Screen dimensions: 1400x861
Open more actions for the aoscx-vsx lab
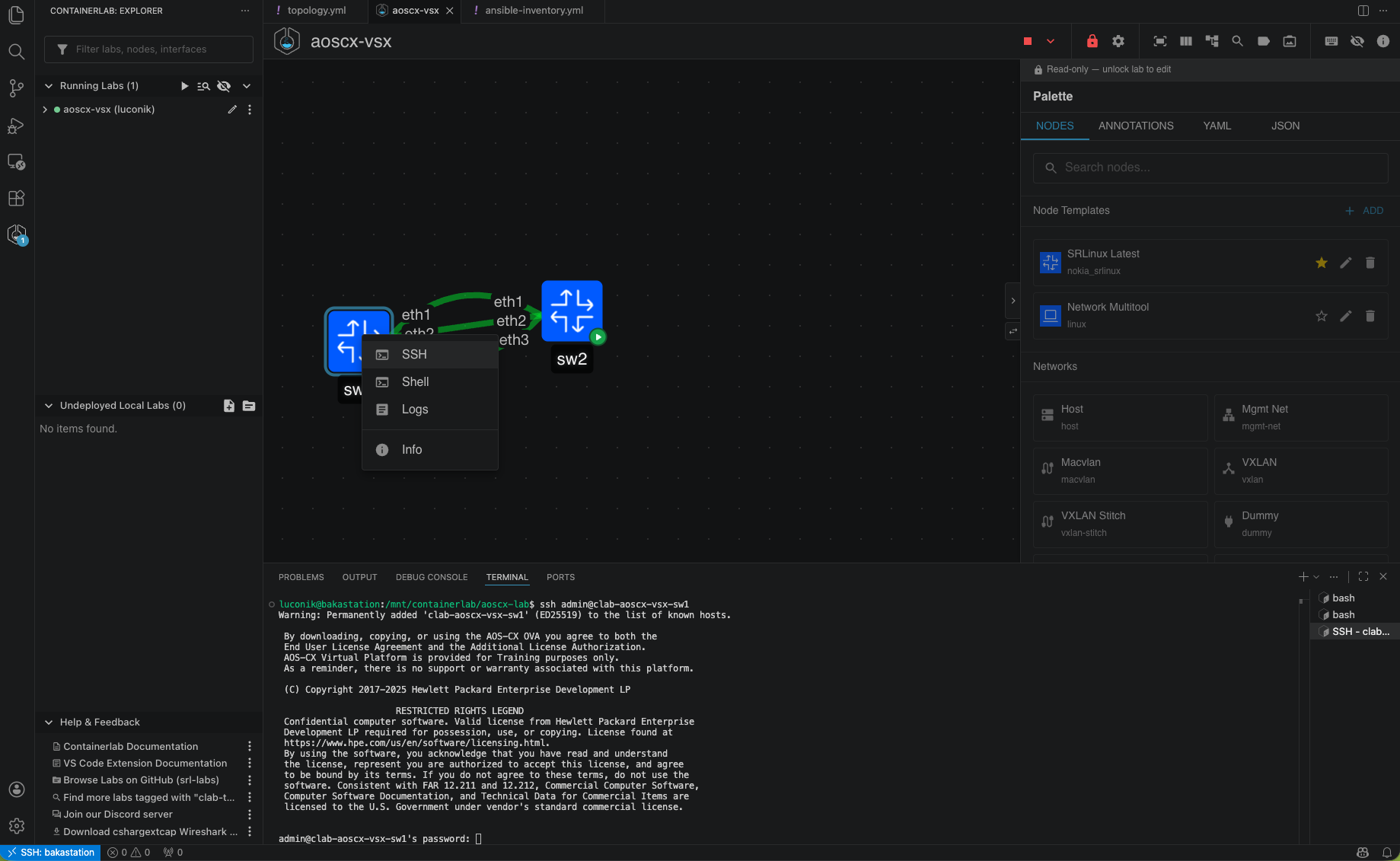point(250,110)
